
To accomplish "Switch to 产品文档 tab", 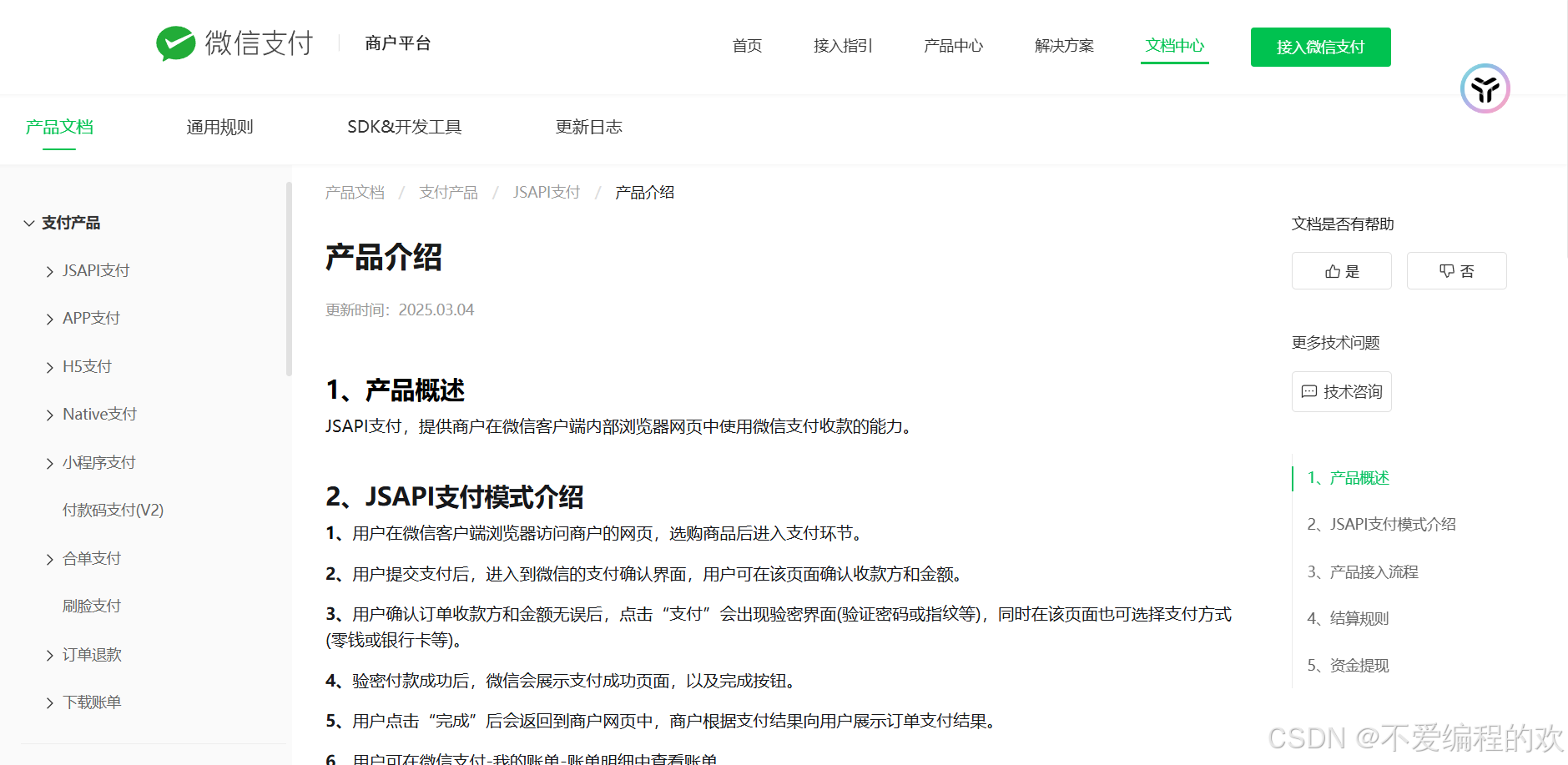I will pos(59,127).
